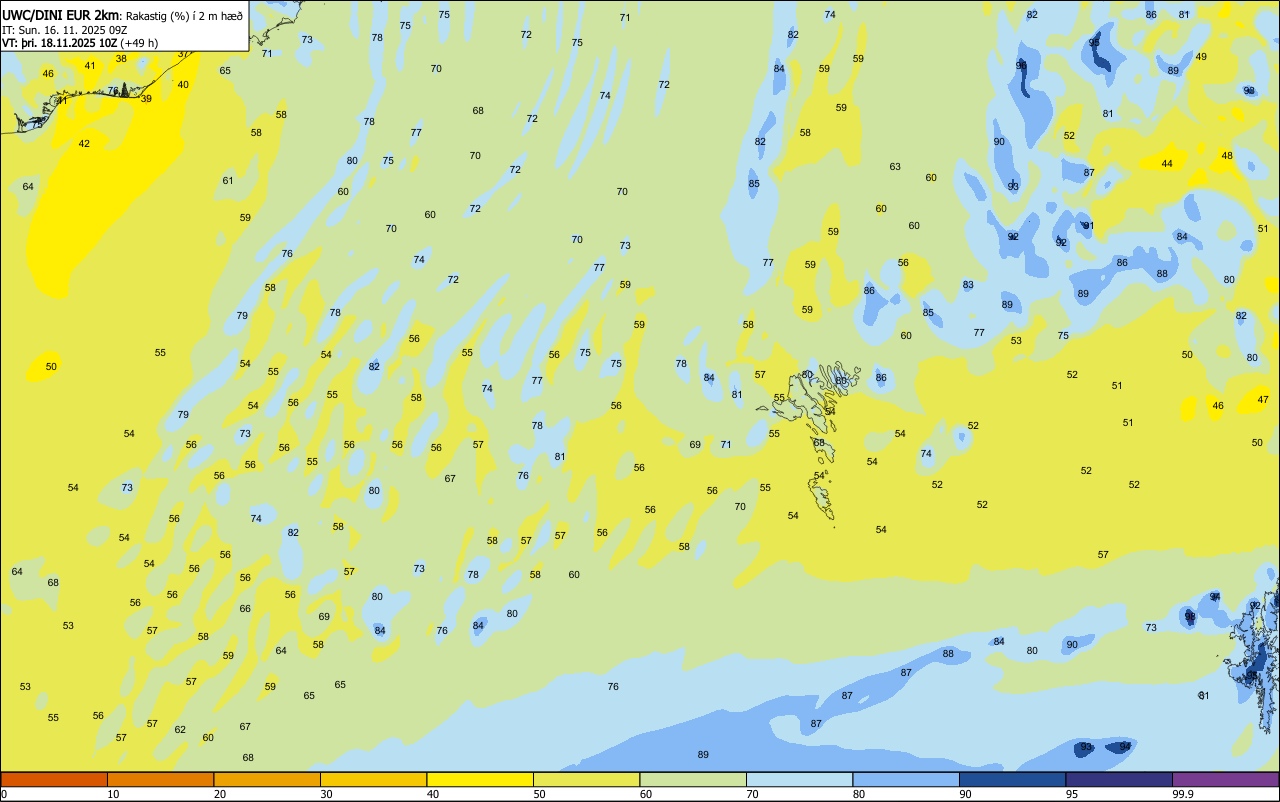Click the "VT: þri. 18.11.2025 10Z" line
1280x802 pixels.
(60, 43)
